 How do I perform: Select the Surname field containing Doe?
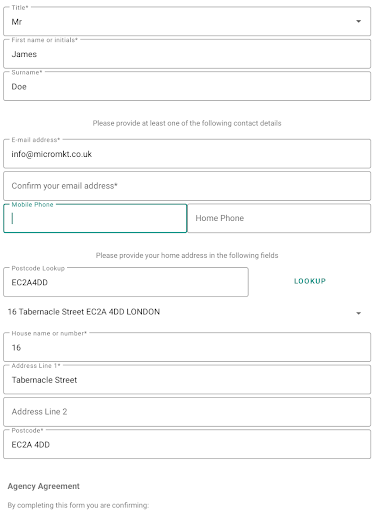pyautogui.click(x=187, y=86)
